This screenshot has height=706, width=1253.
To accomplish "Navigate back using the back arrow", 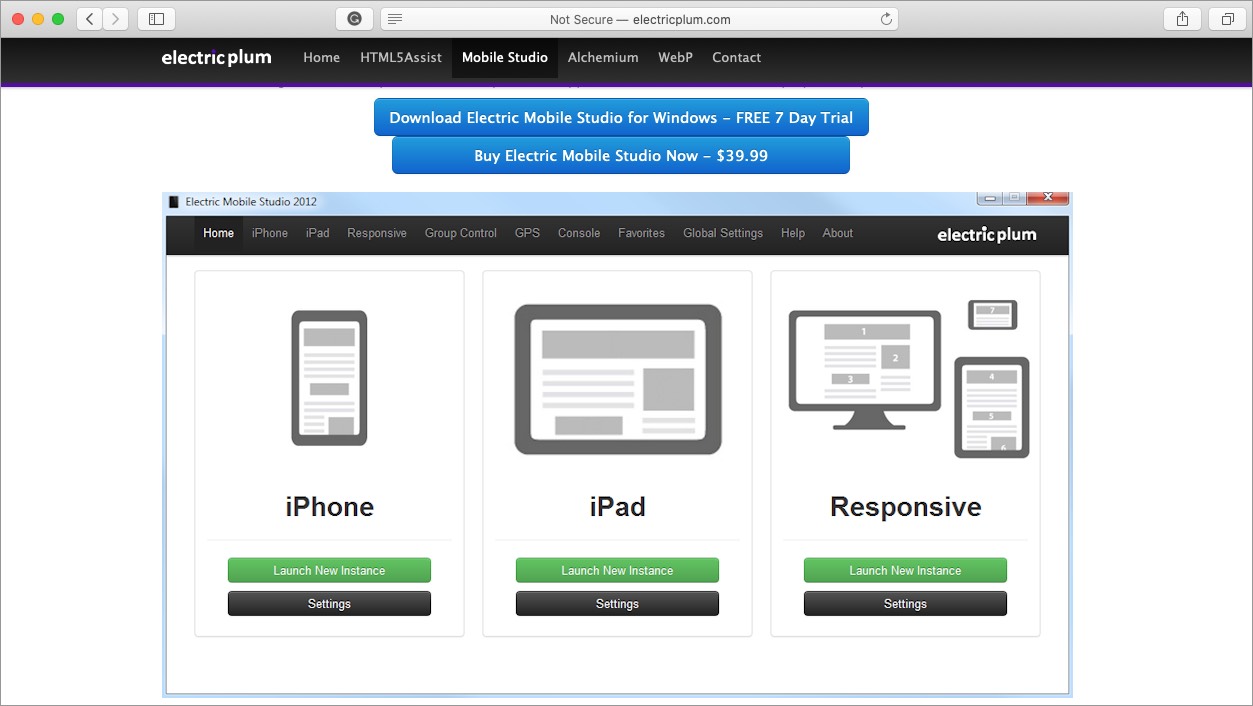I will (88, 18).
